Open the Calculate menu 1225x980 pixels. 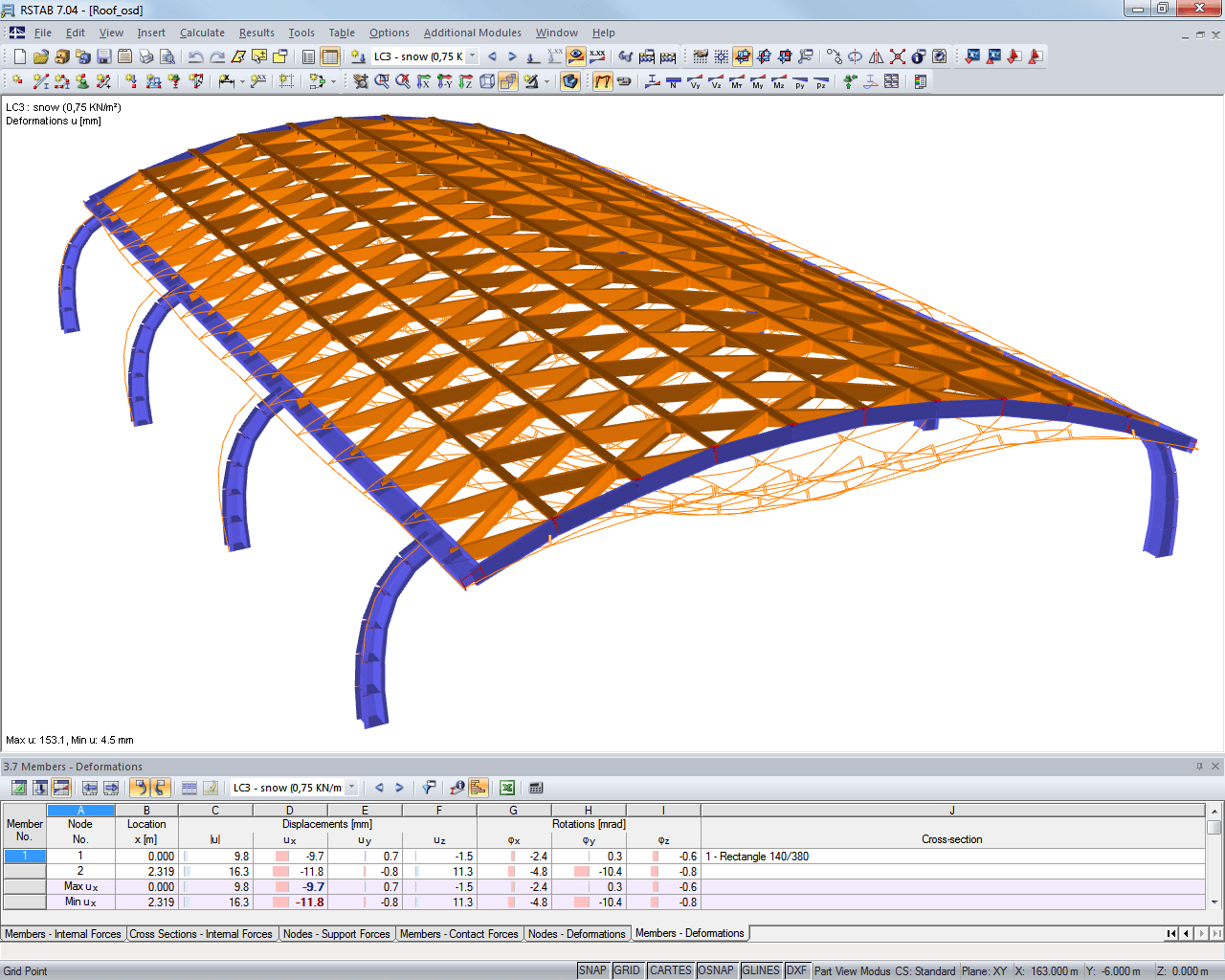pyautogui.click(x=202, y=33)
